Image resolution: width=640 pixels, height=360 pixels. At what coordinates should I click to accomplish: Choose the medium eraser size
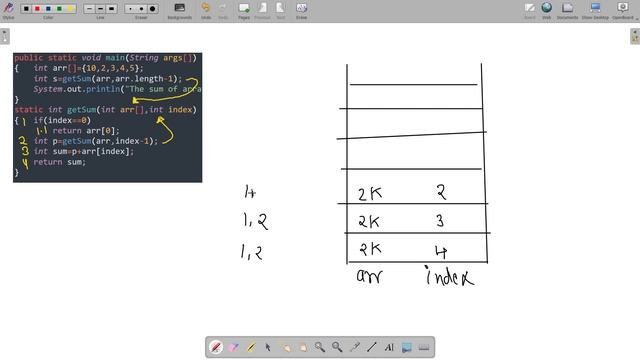click(x=142, y=9)
